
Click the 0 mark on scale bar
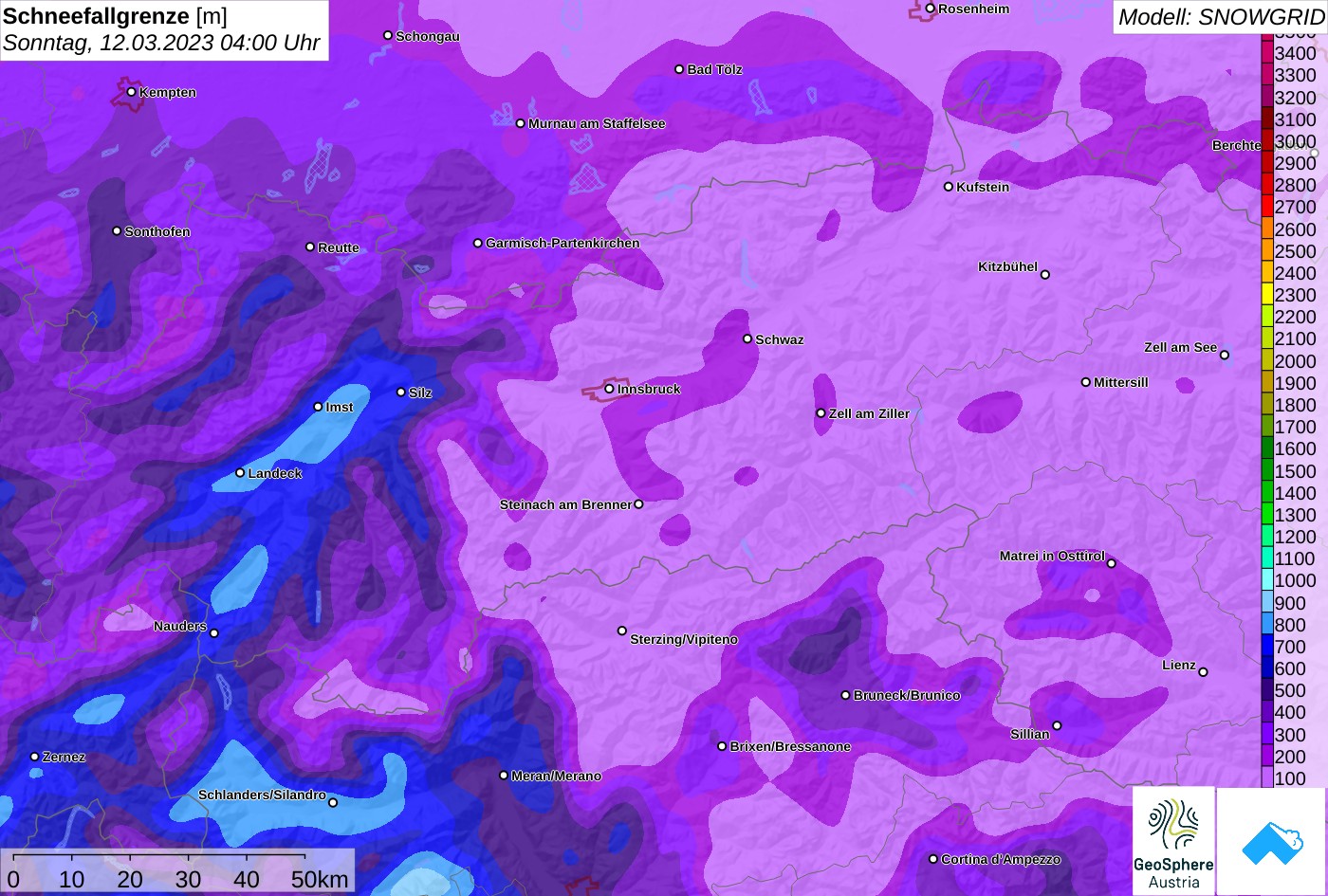(x=13, y=879)
